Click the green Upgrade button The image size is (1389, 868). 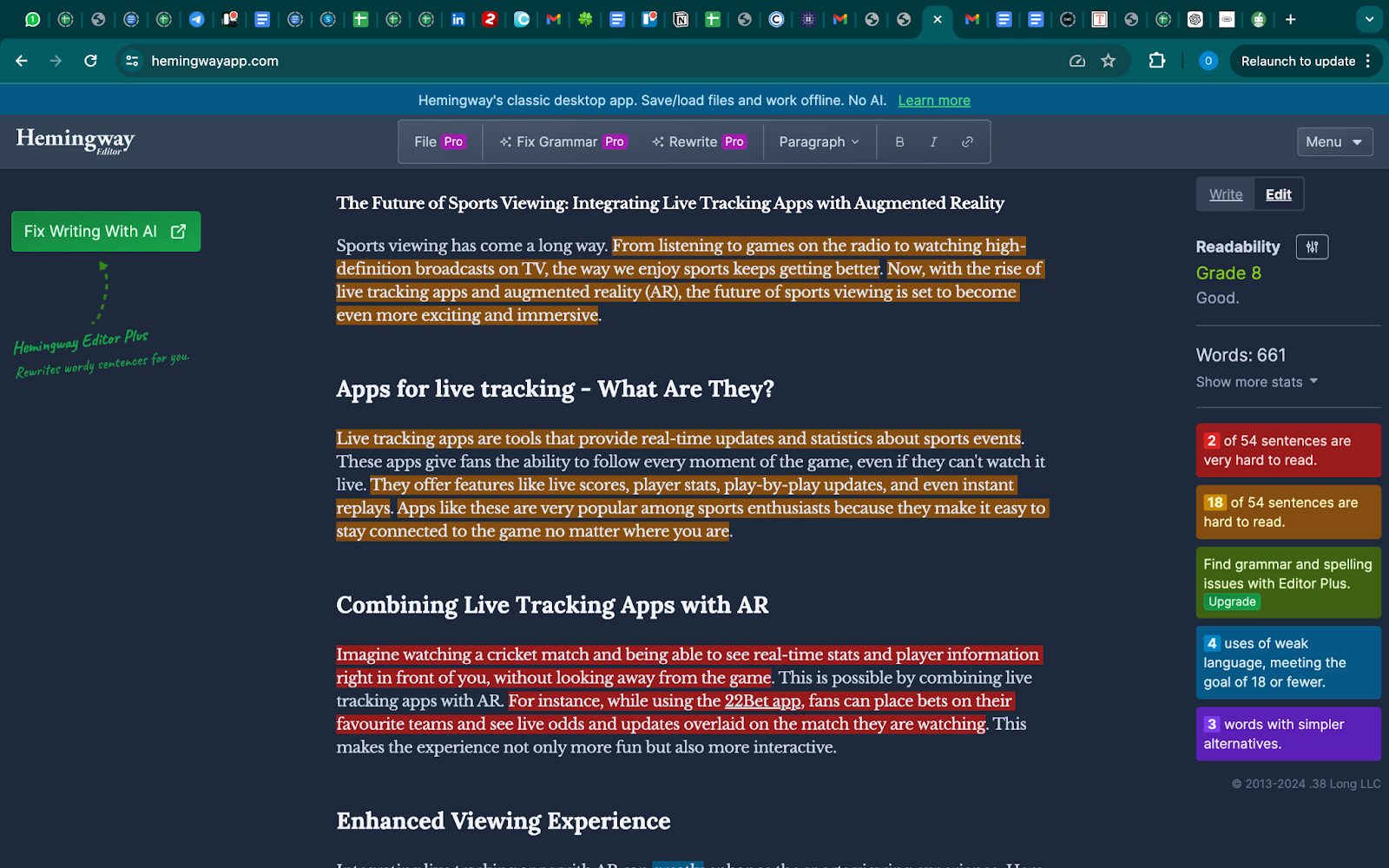point(1232,602)
